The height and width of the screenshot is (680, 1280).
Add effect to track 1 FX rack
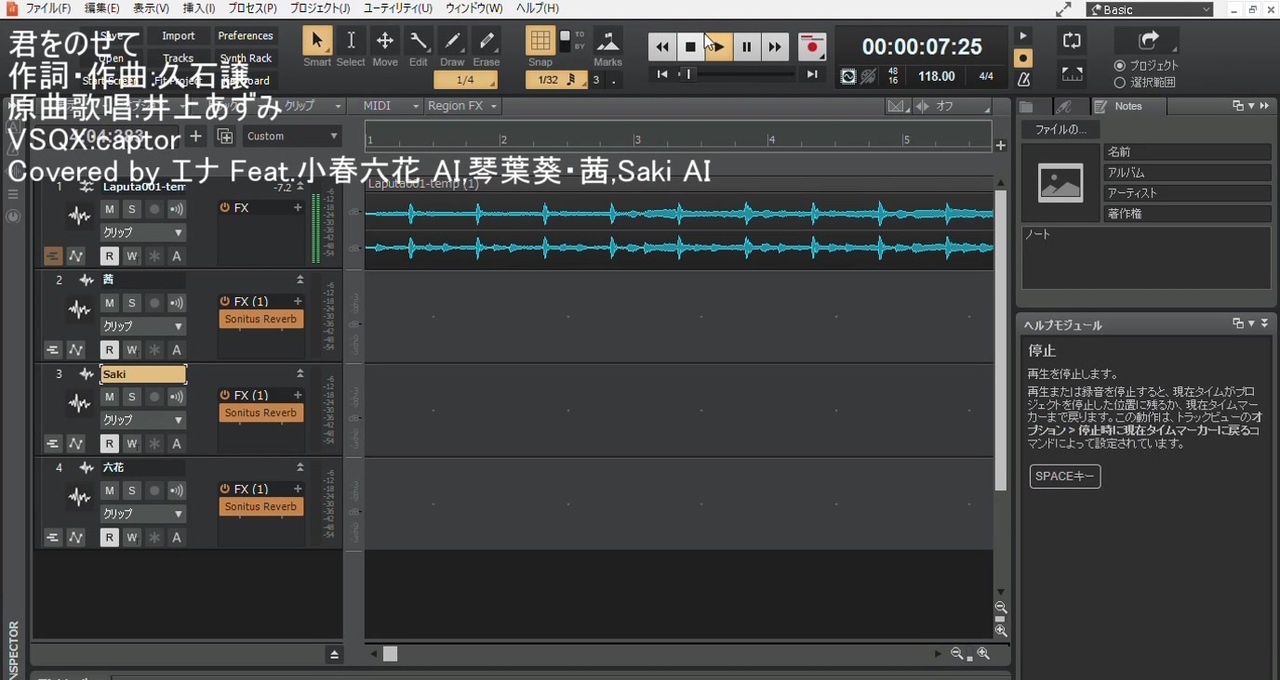coord(297,208)
